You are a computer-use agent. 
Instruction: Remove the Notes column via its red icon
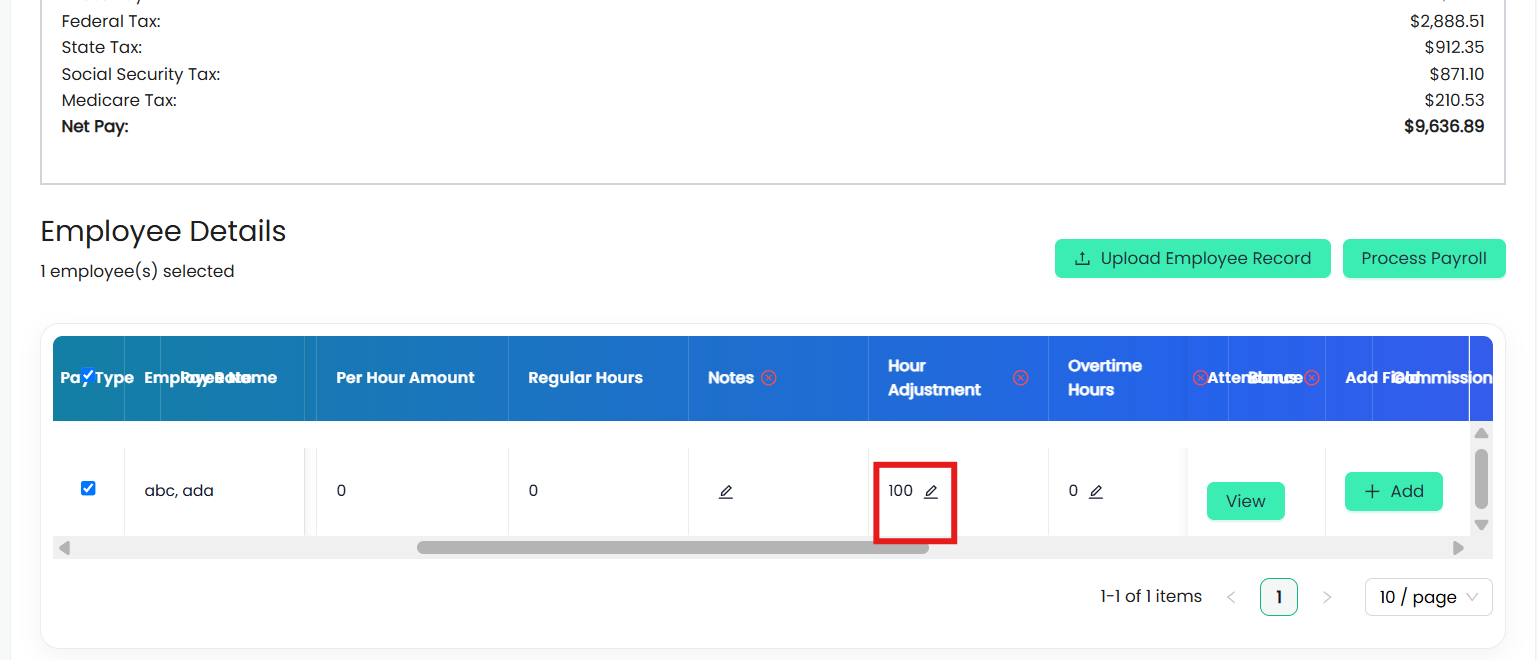tap(768, 378)
